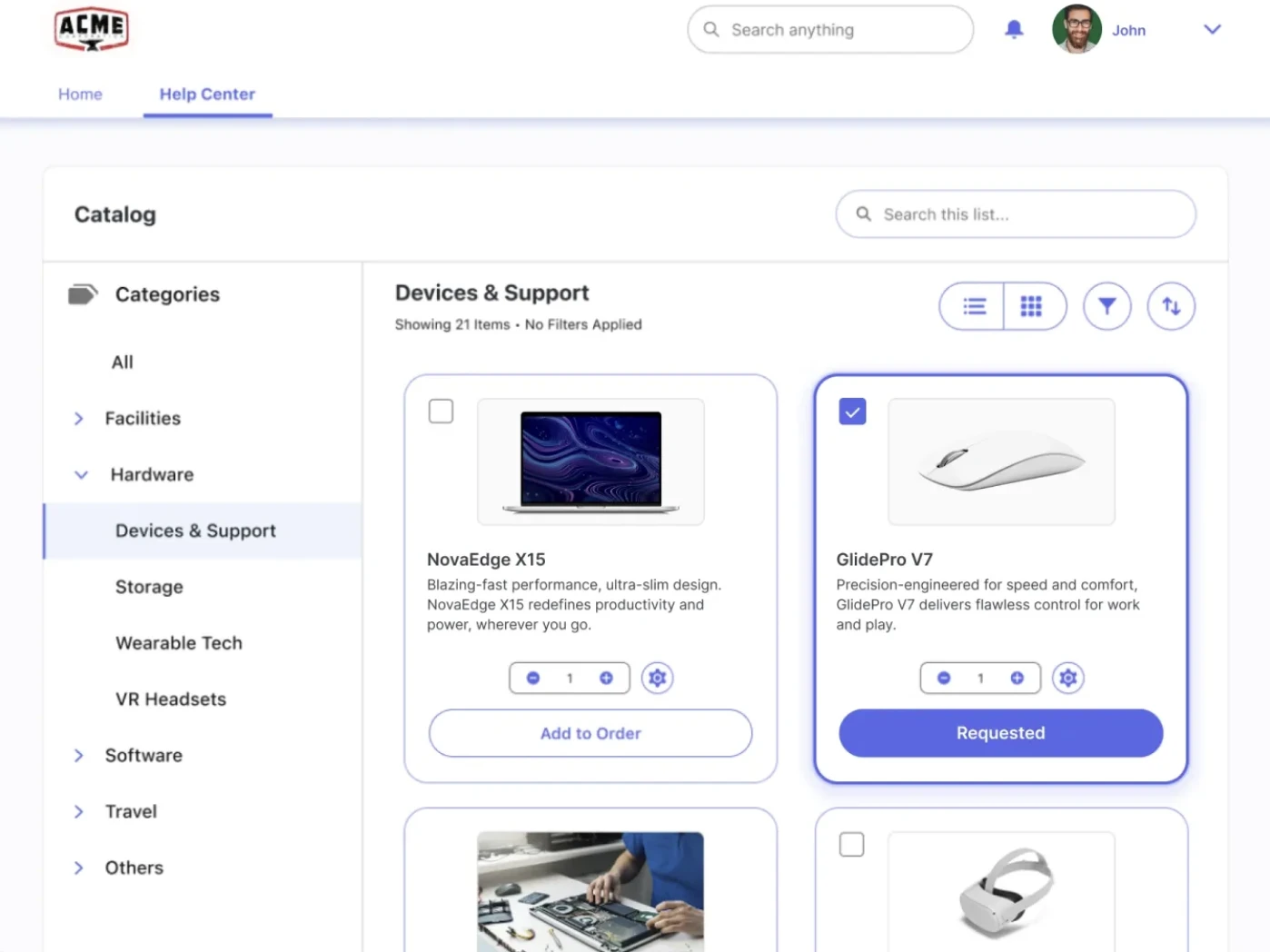This screenshot has height=952, width=1270.
Task: Click the Others category label
Action: [134, 868]
